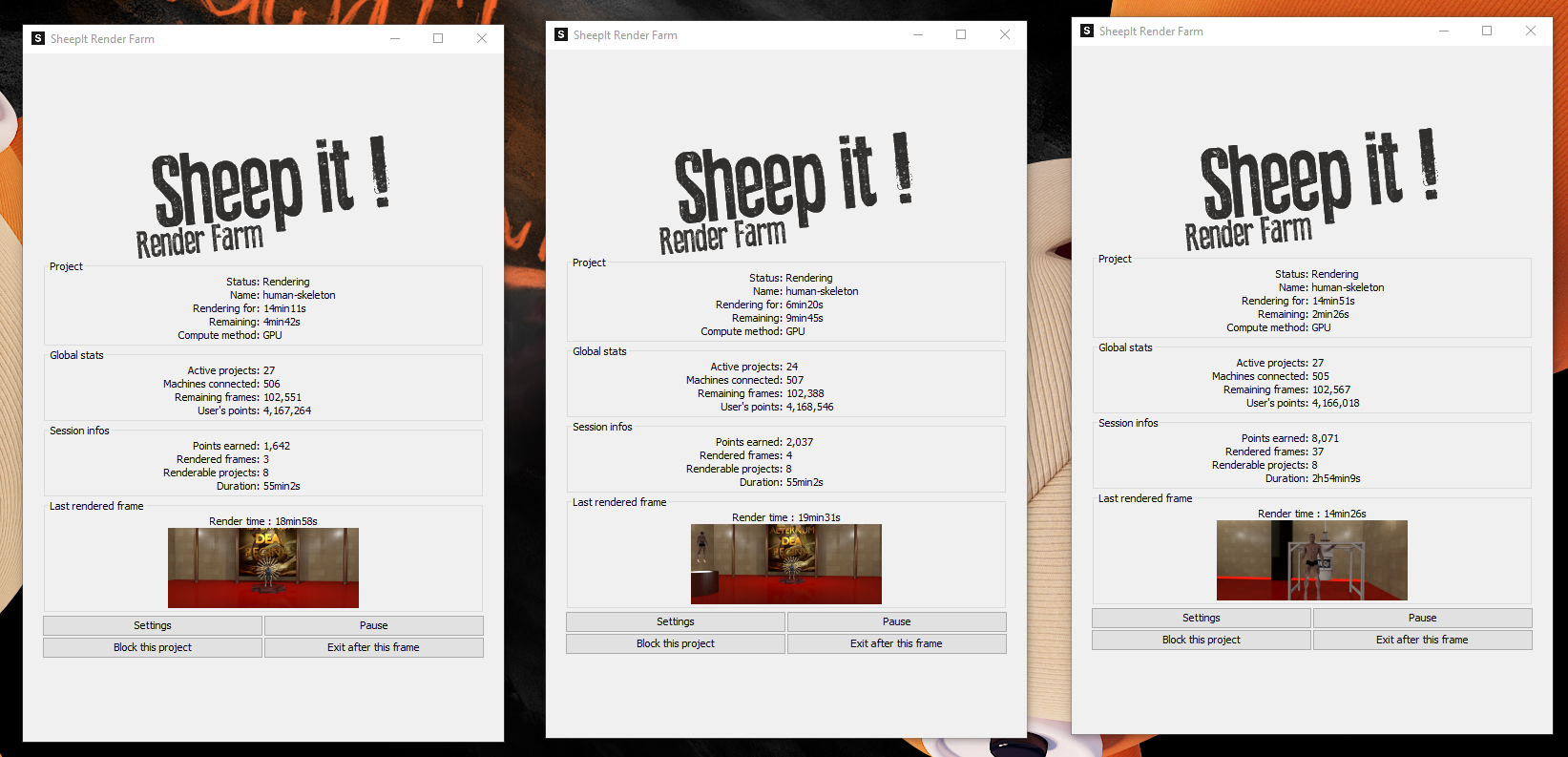Click the Sheep it logo in middle window
The width and height of the screenshot is (1568, 757).
click(x=786, y=193)
